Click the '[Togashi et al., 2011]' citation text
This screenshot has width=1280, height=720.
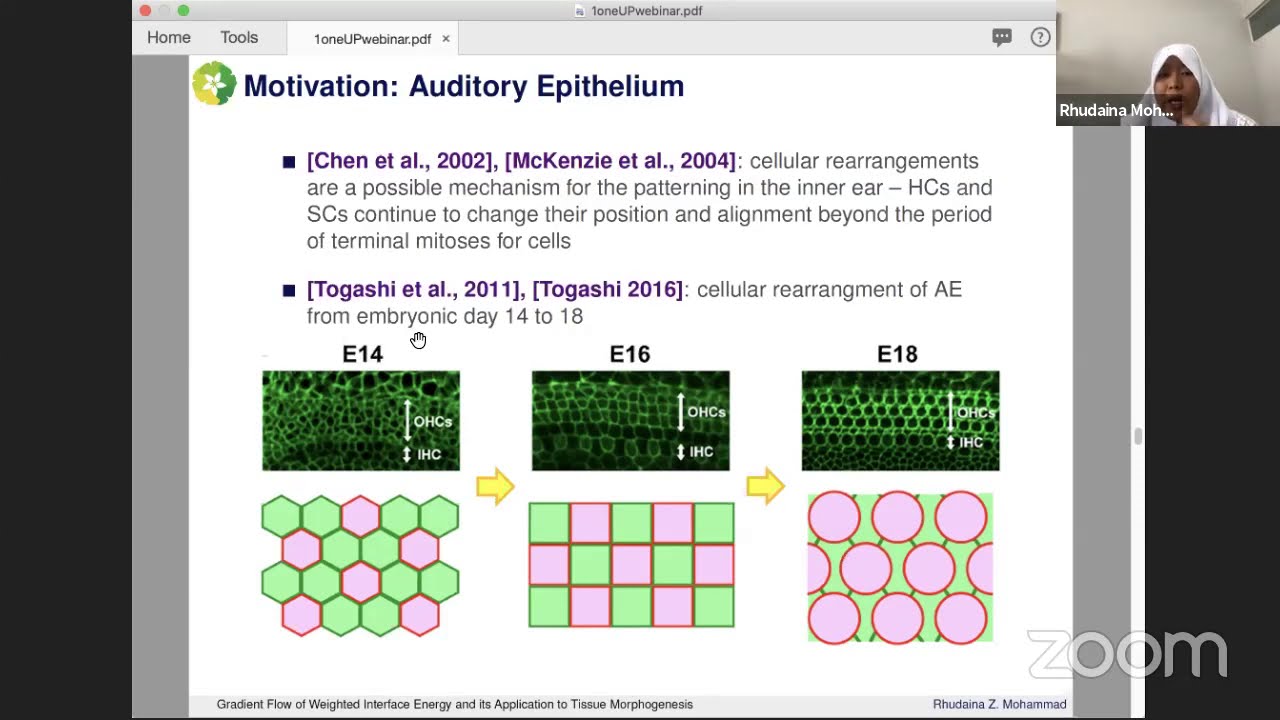pos(415,289)
